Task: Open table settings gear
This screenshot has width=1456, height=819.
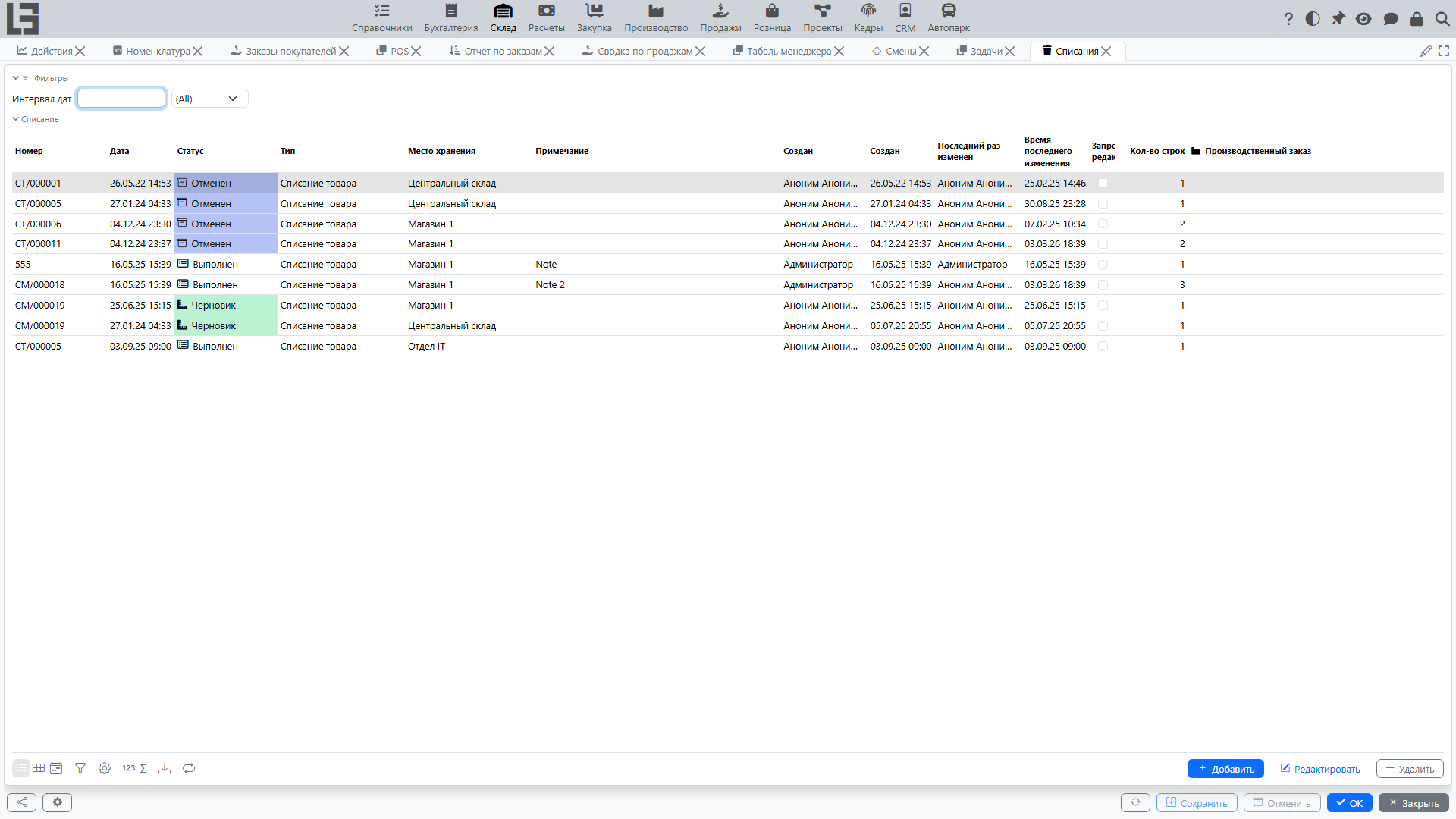Action: (x=105, y=768)
